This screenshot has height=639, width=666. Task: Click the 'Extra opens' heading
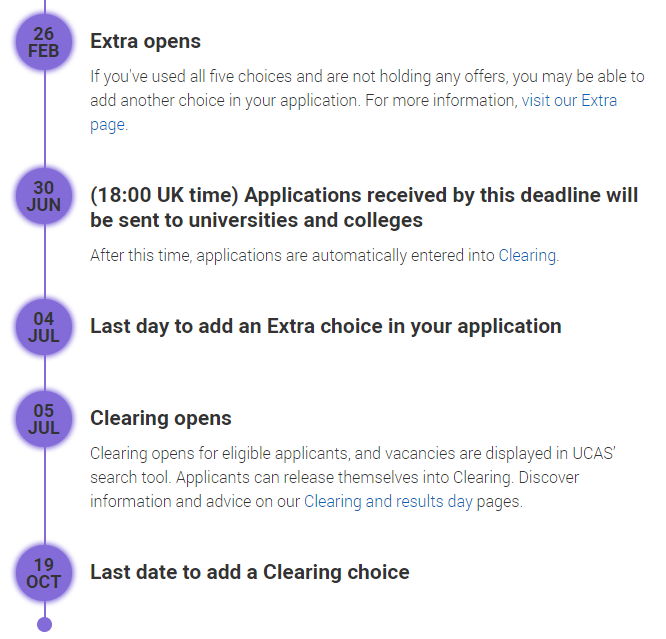pyautogui.click(x=145, y=41)
